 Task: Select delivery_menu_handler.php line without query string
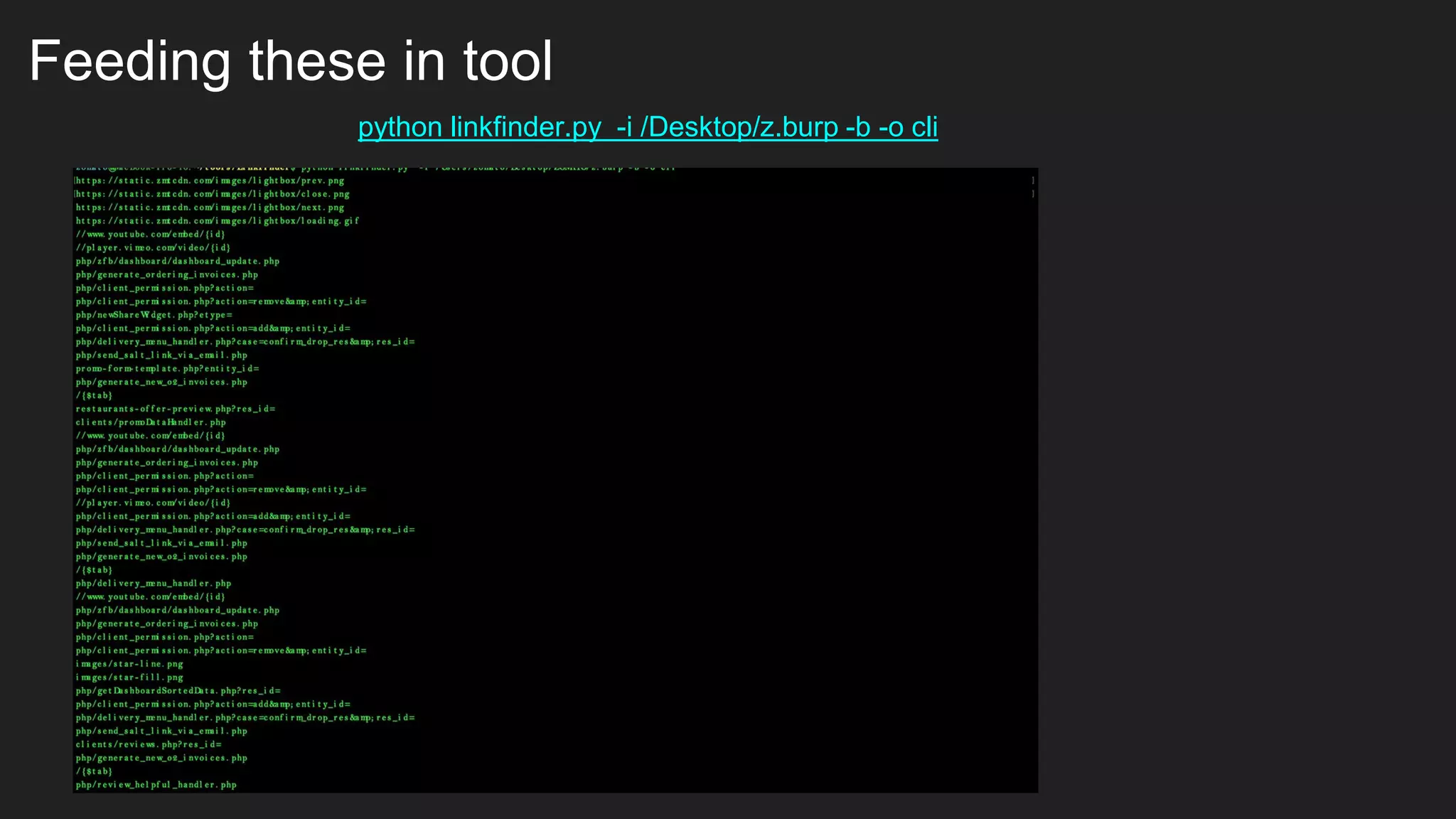click(154, 584)
